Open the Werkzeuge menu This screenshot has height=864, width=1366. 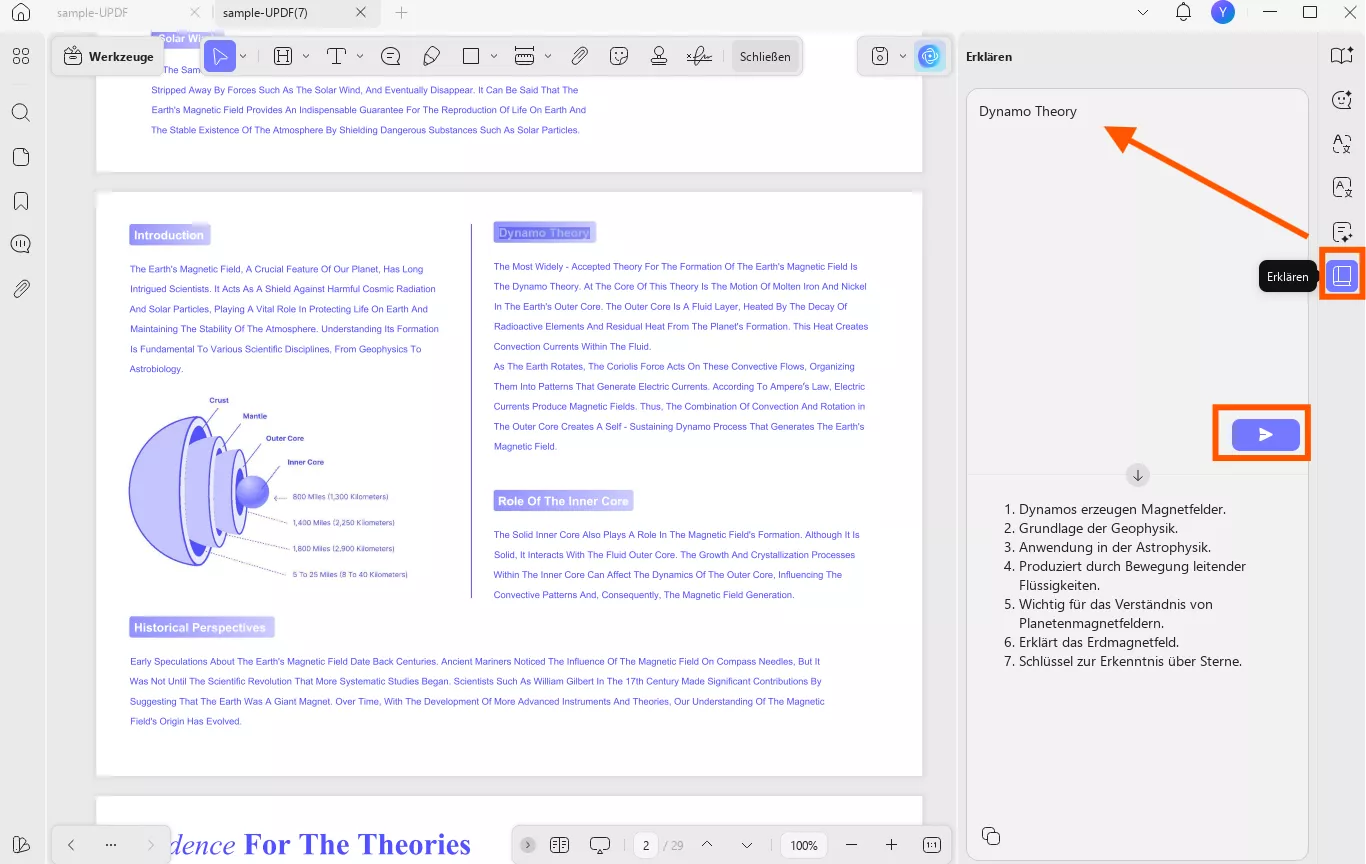coord(109,57)
